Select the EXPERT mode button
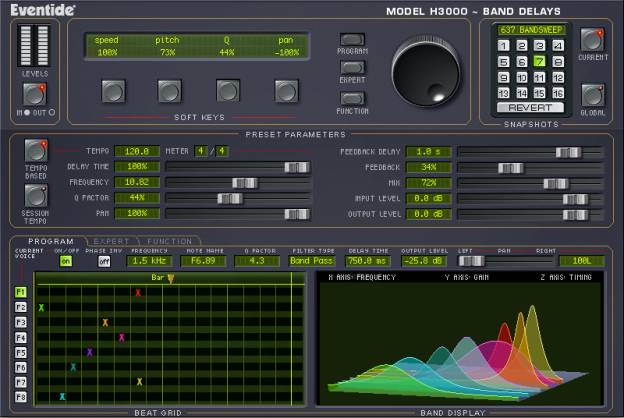The width and height of the screenshot is (624, 418). (352, 67)
